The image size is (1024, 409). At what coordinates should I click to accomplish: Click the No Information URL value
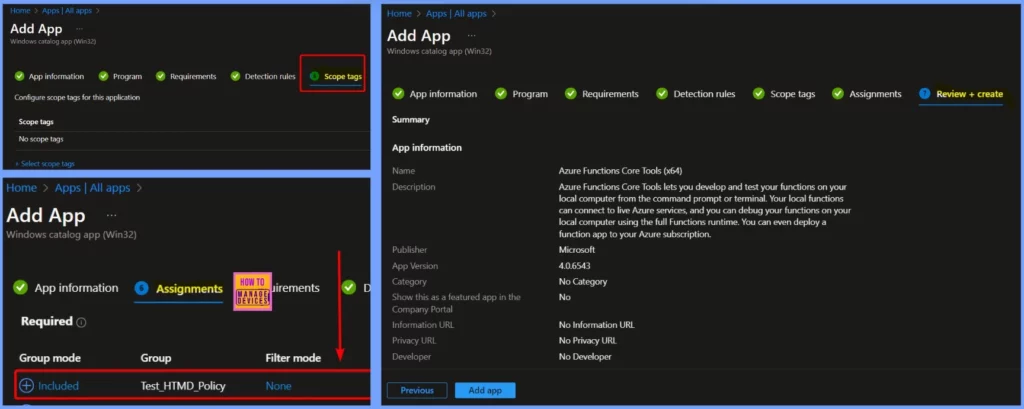click(596, 325)
